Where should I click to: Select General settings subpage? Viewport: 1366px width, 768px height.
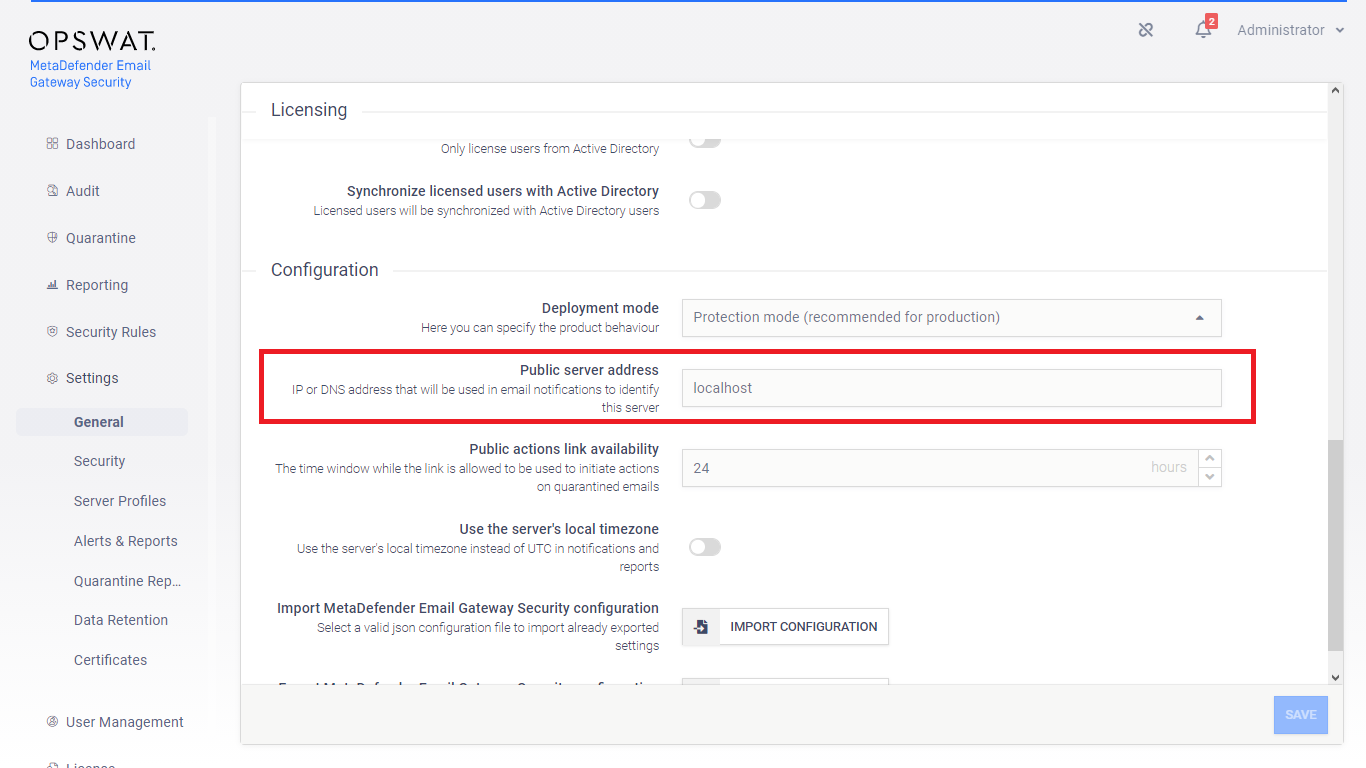(102, 422)
